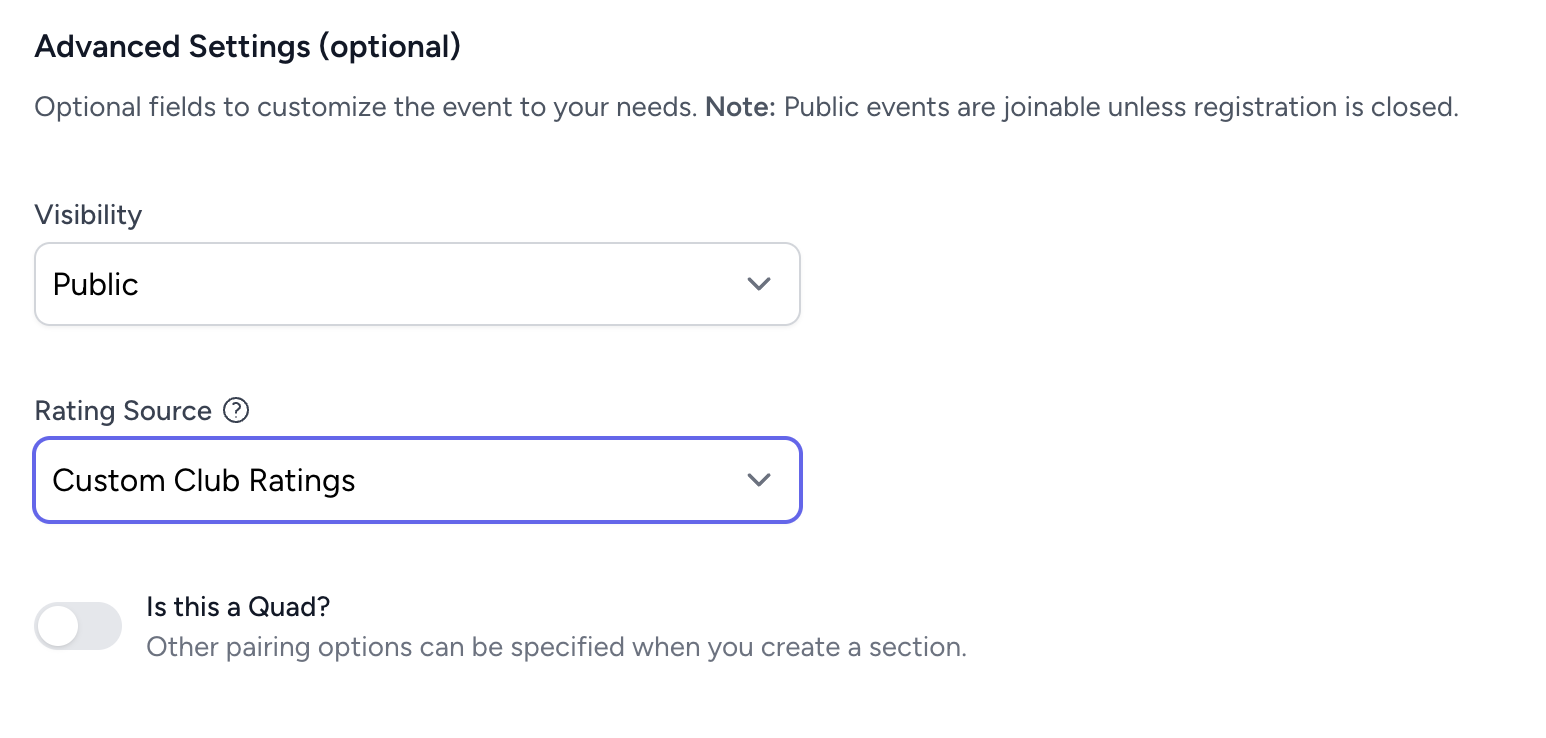
Task: Click empty middle area of Visibility select box
Action: [450, 284]
